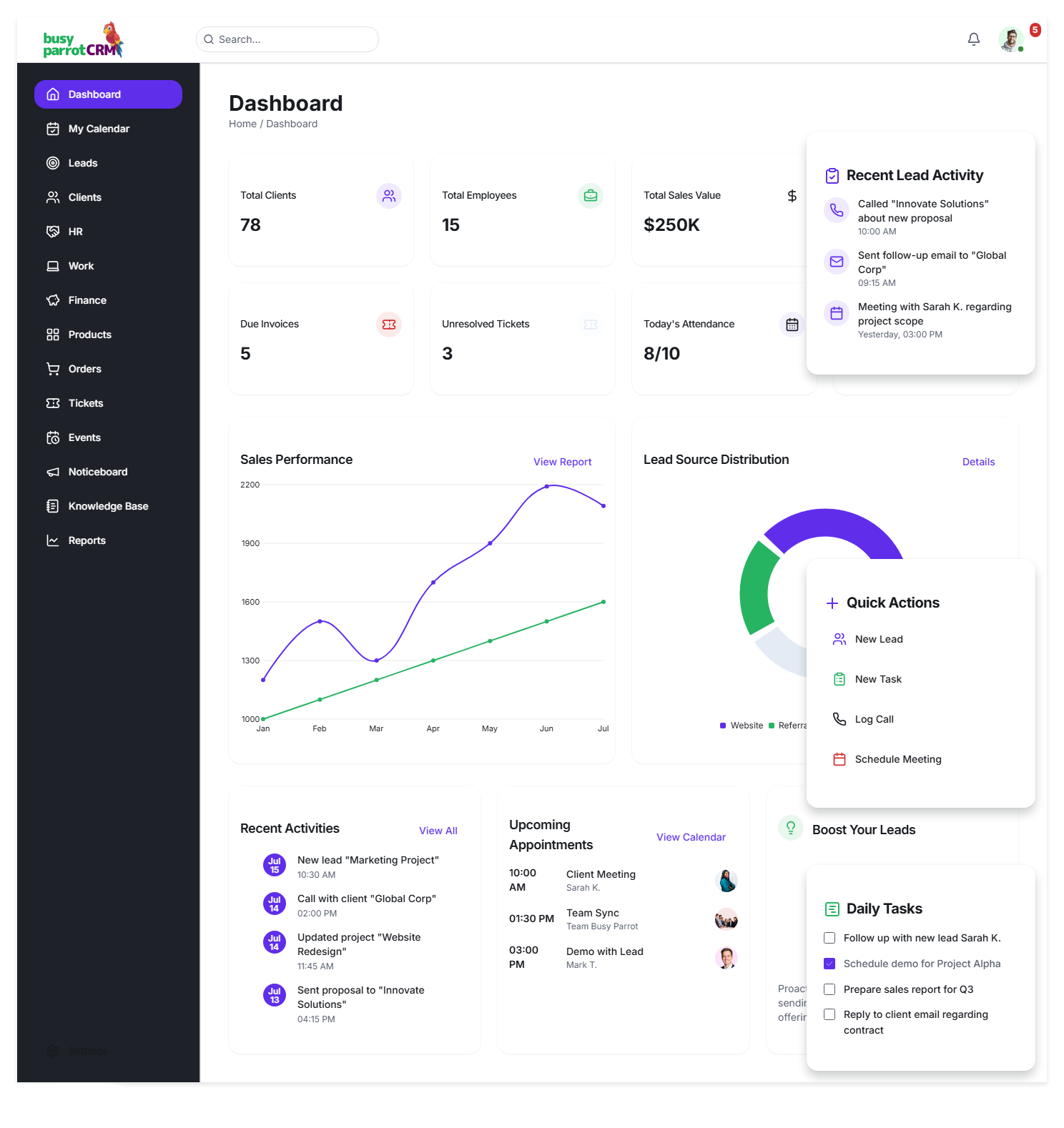The width and height of the screenshot is (1064, 1128).
Task: Click Today's Attendance calendar icon
Action: click(792, 325)
